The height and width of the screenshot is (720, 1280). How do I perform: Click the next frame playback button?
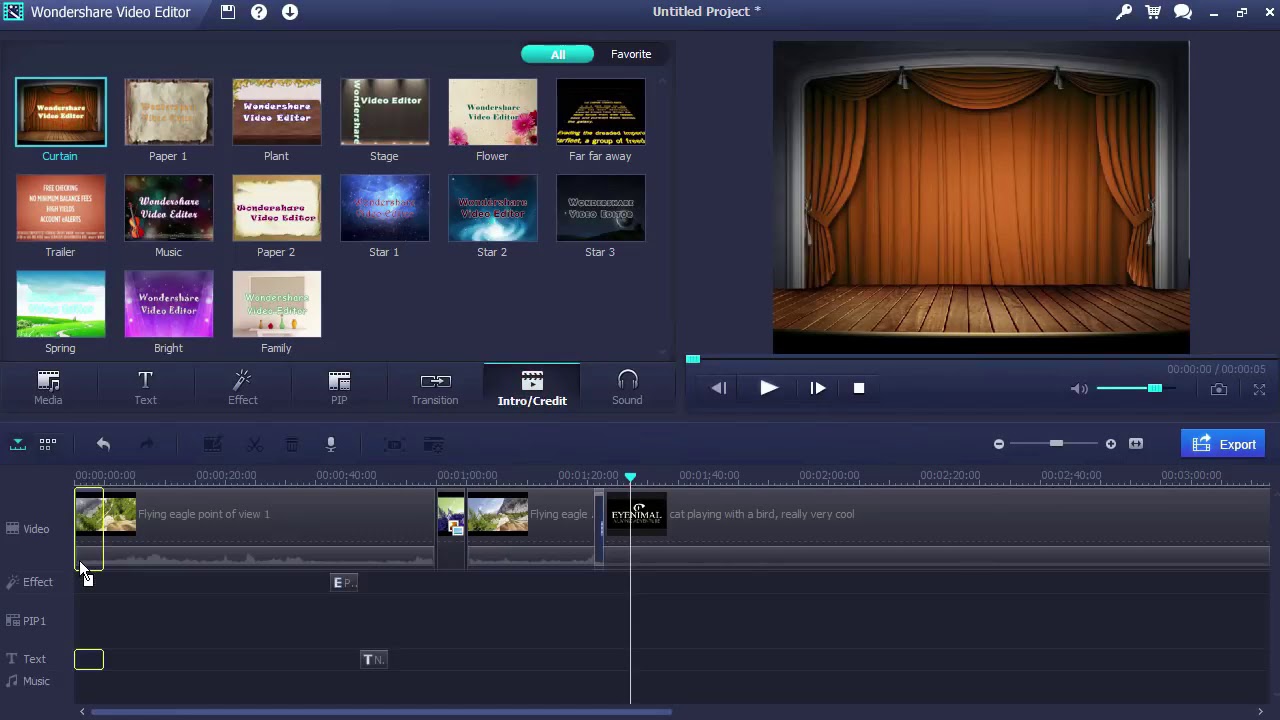(817, 388)
